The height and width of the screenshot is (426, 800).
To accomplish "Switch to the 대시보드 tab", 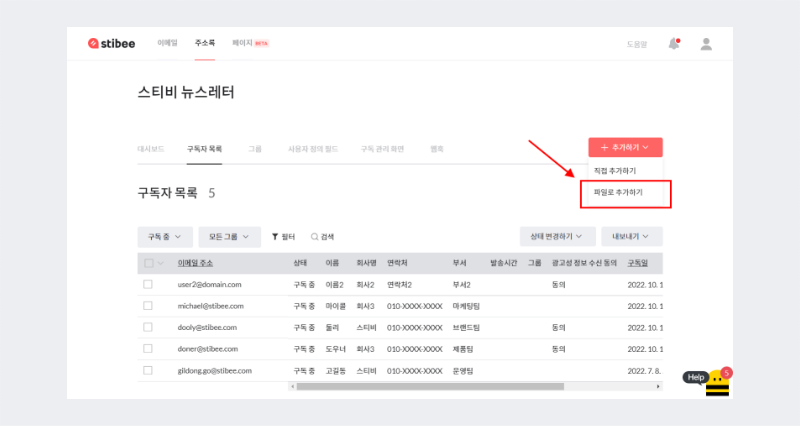I will [152, 148].
